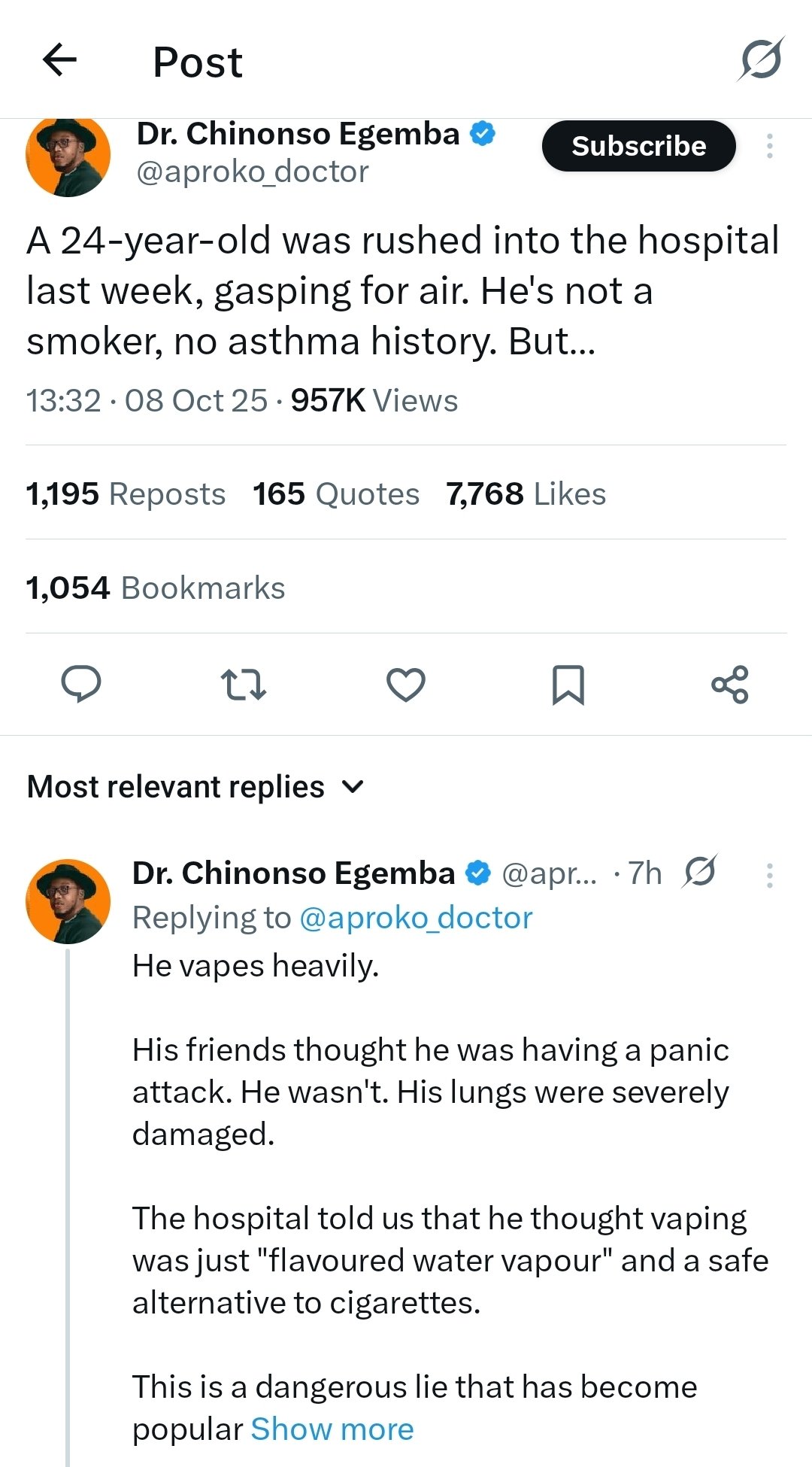This screenshot has width=812, height=1467.
Task: Click the reply bubble icon
Action: (x=82, y=684)
